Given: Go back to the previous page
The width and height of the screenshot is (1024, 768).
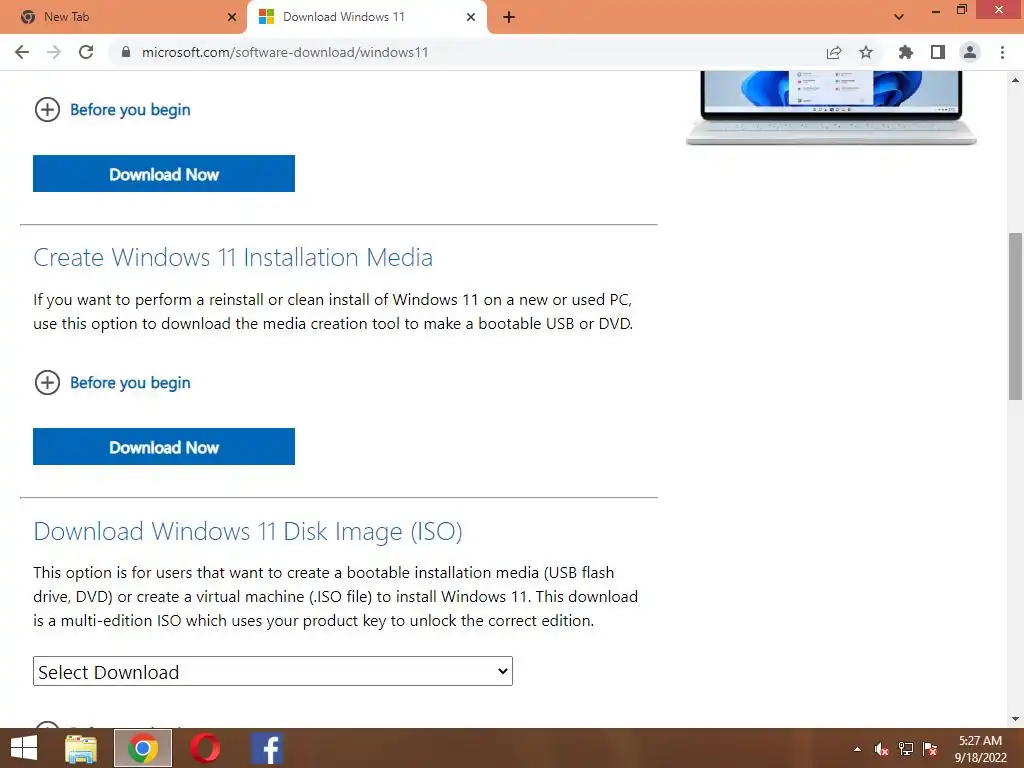Looking at the screenshot, I should 22,52.
